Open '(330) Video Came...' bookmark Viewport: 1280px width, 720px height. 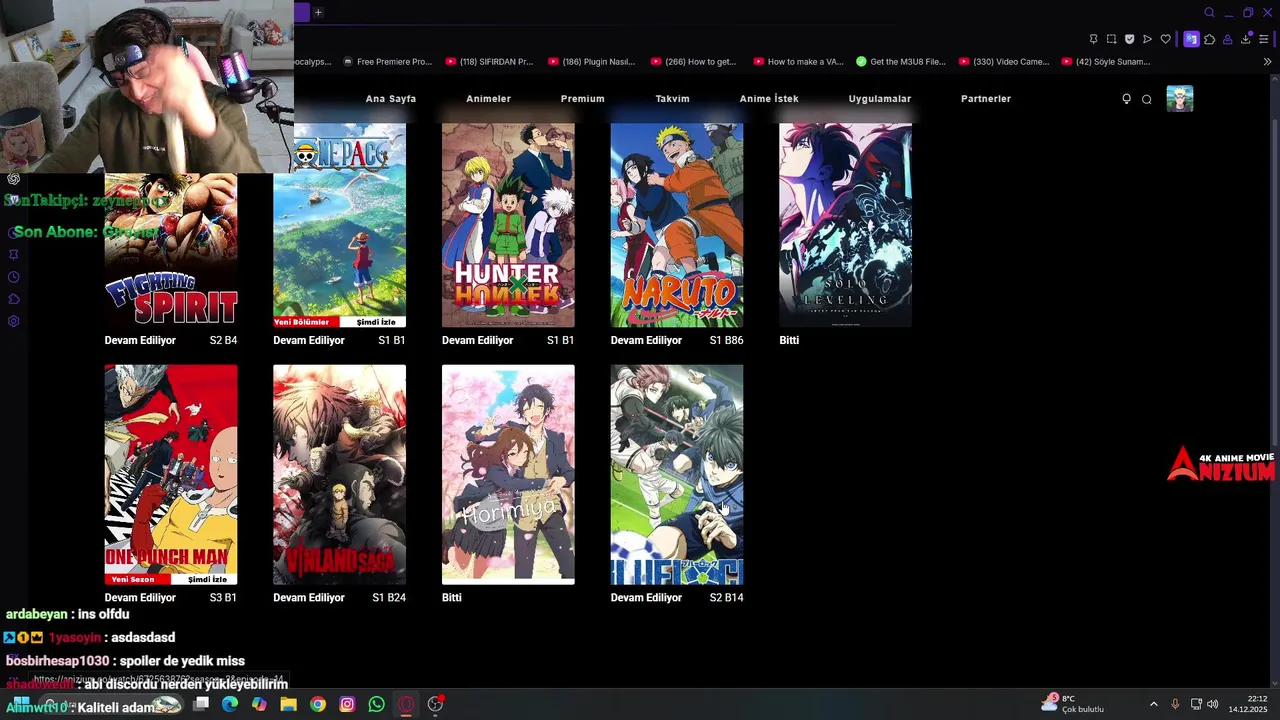pos(1004,62)
